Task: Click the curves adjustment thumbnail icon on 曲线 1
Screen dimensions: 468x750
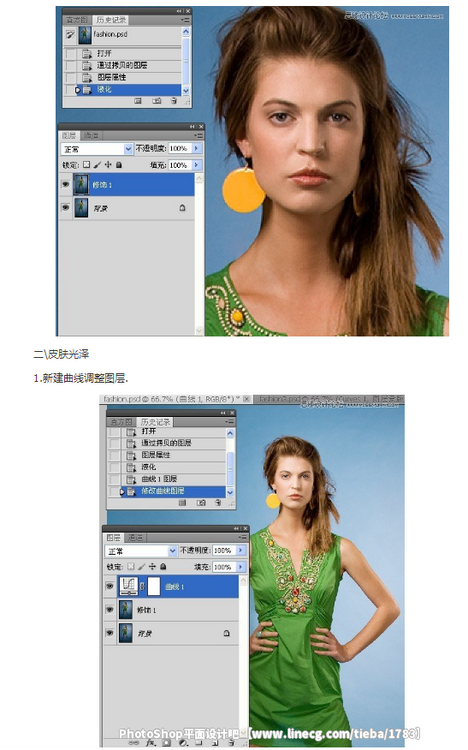Action: click(x=128, y=586)
